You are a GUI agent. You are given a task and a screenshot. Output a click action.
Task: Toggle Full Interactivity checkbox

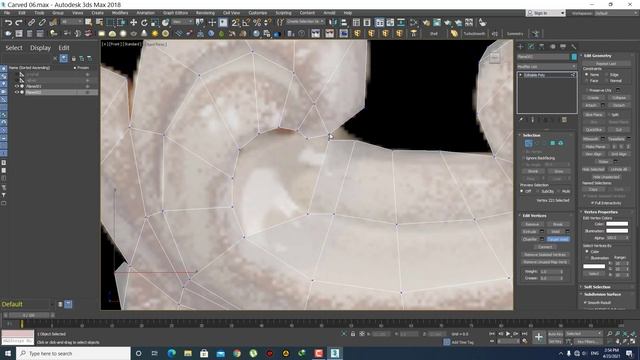click(x=592, y=203)
